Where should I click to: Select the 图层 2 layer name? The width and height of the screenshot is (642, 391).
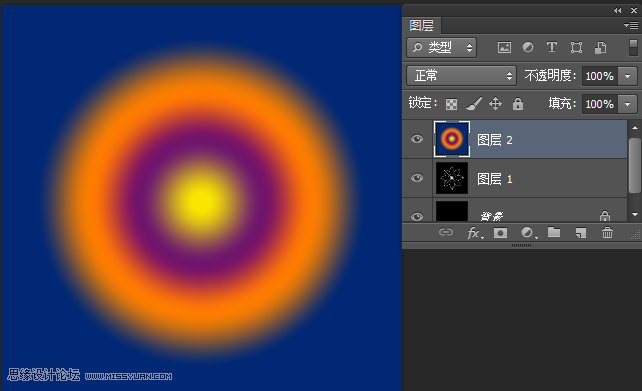495,140
